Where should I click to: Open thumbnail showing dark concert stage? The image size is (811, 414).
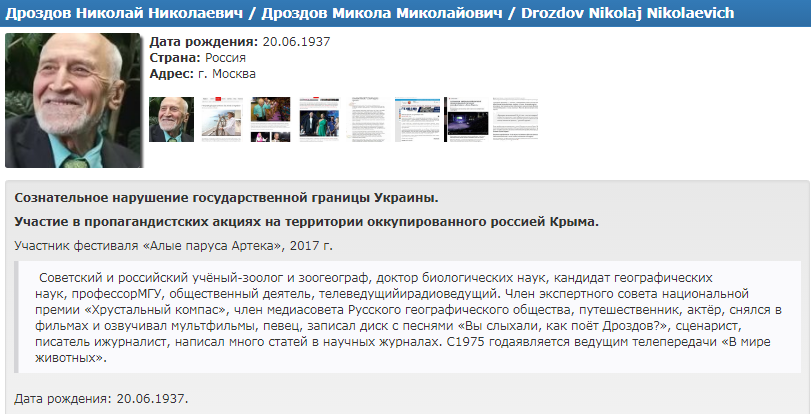466,120
